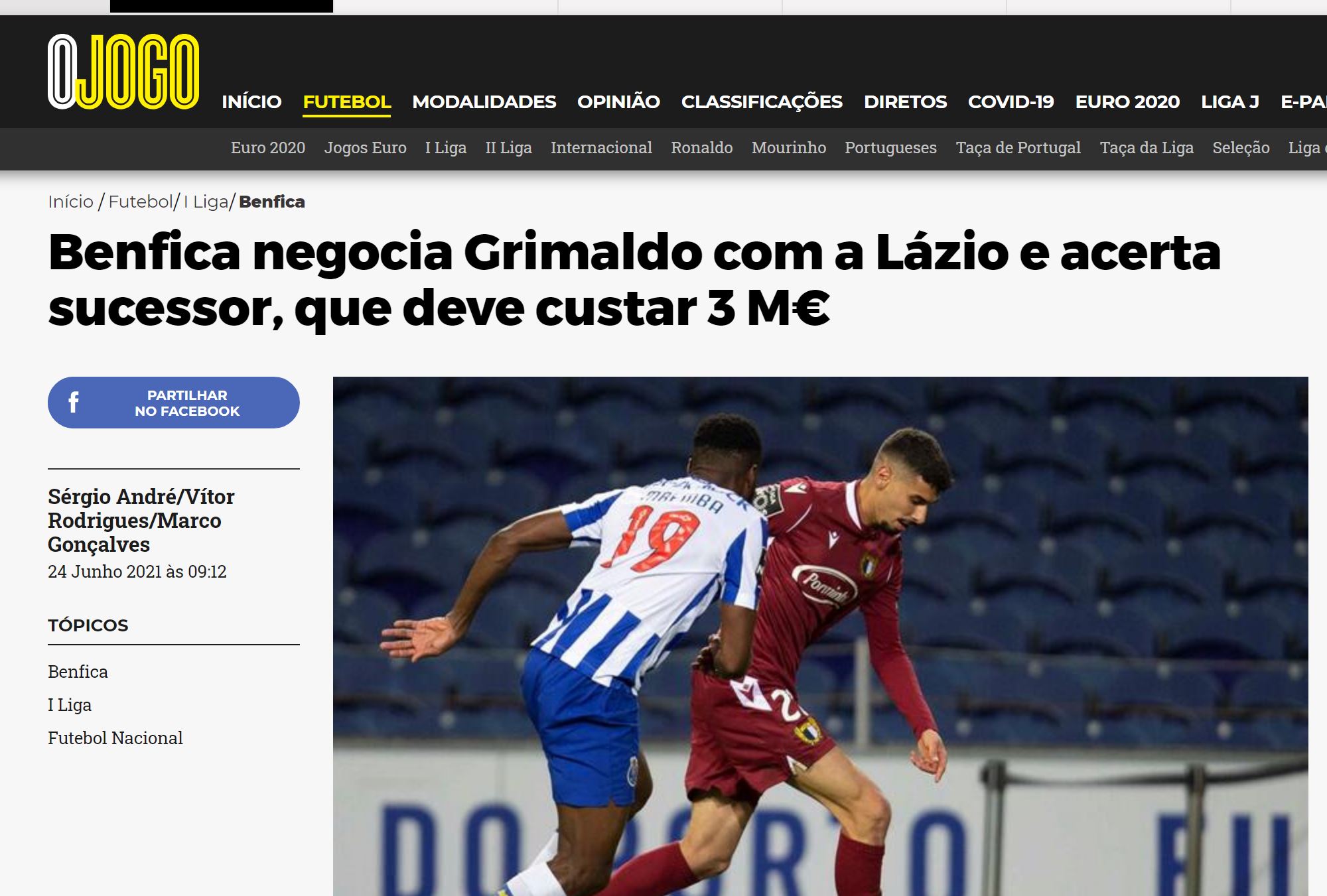
Task: Click the Futebol breadcrumb link
Action: coord(140,202)
